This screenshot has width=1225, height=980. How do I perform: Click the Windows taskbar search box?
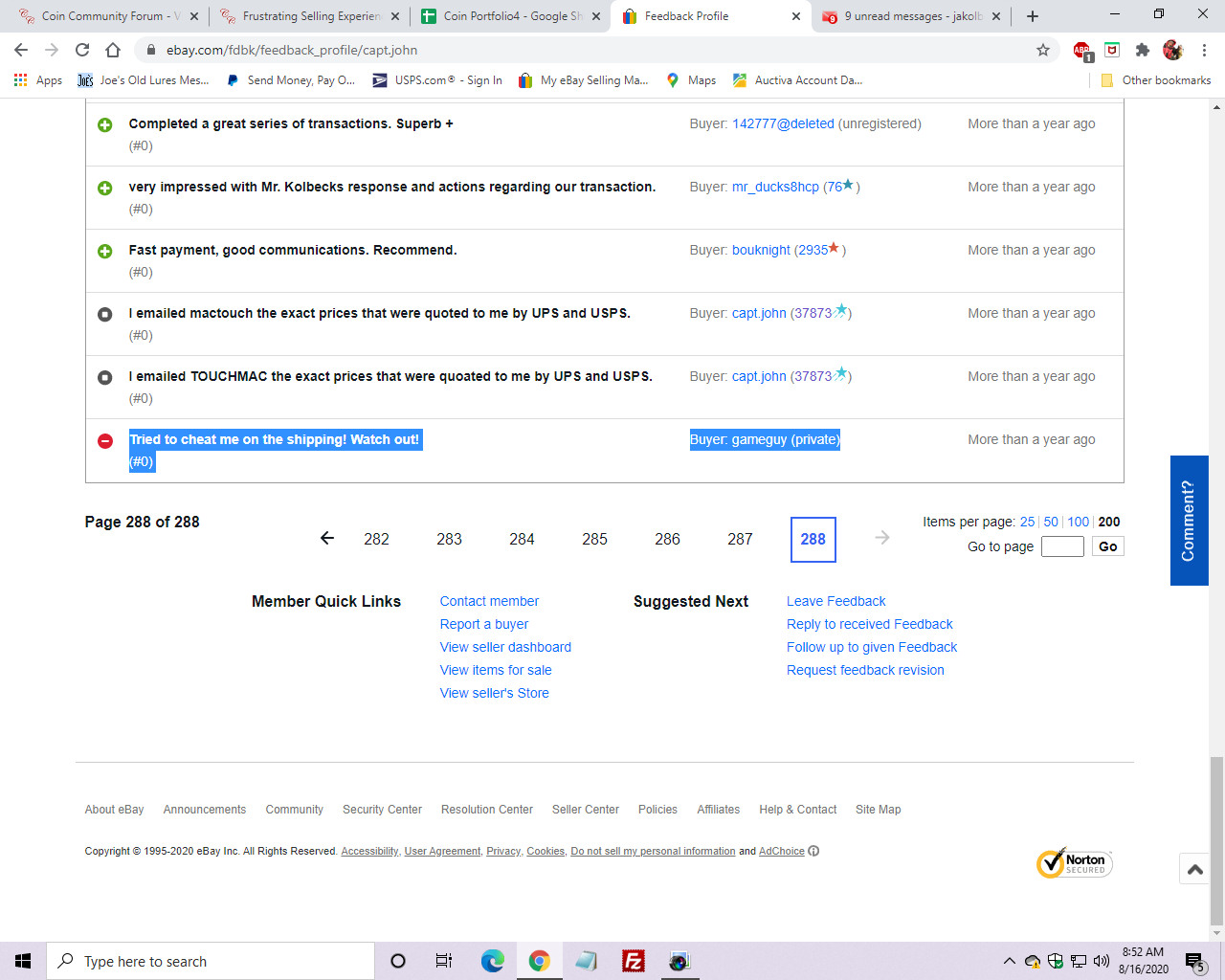click(x=211, y=961)
